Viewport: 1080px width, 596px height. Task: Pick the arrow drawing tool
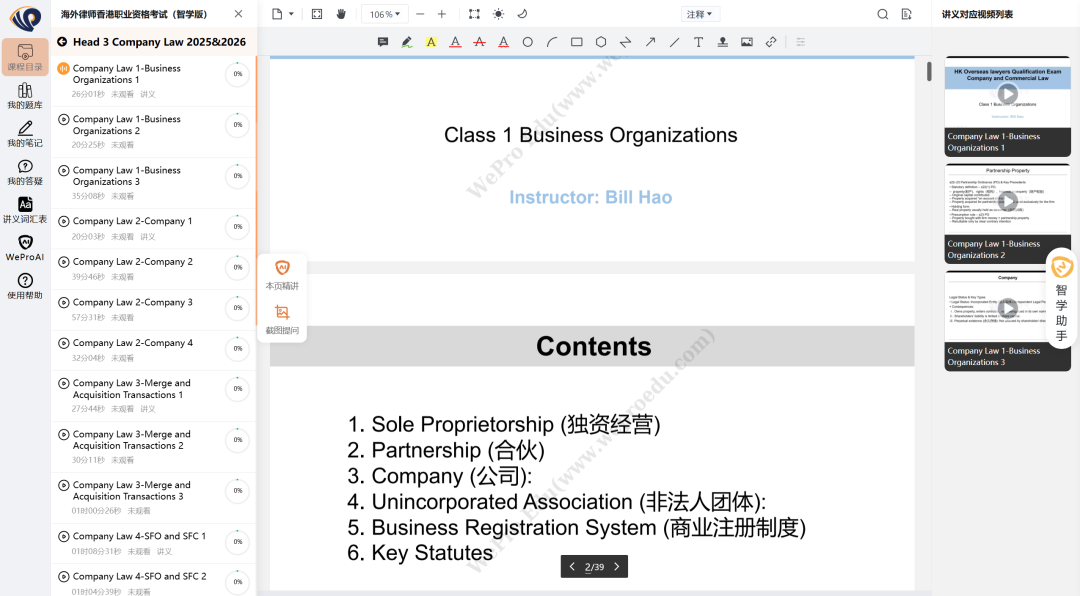[650, 42]
